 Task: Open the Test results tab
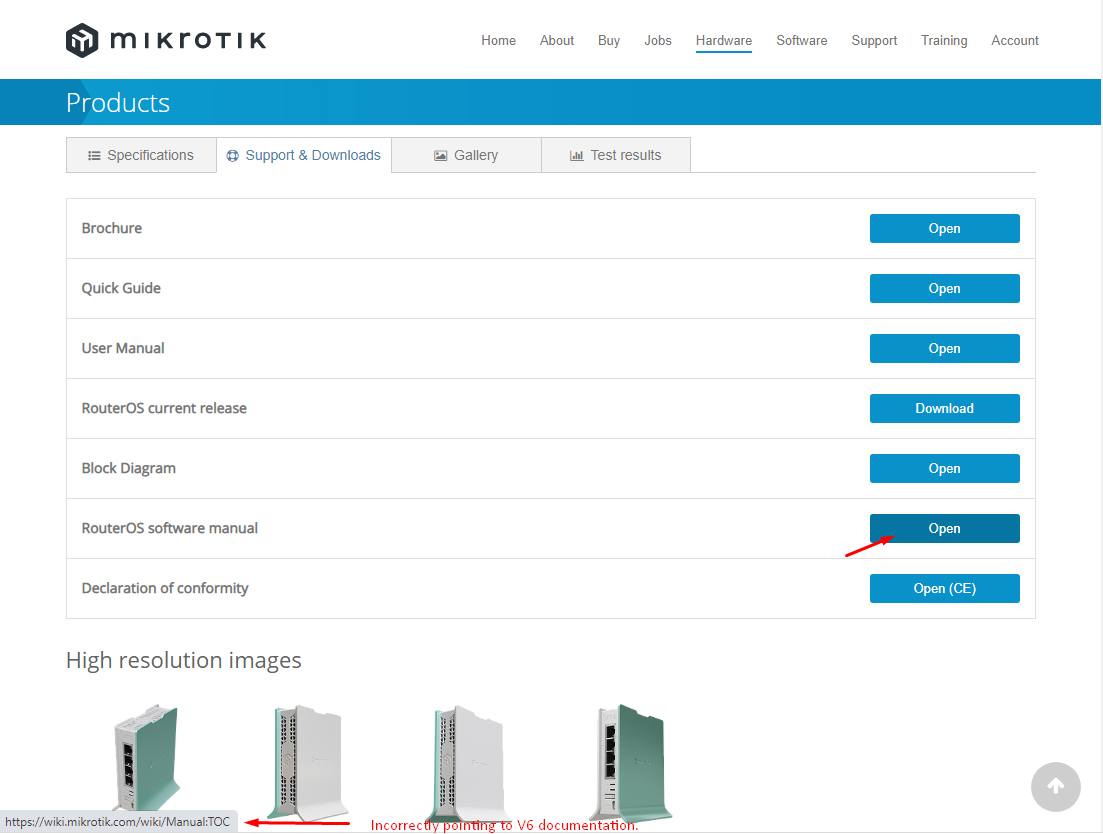(x=616, y=155)
